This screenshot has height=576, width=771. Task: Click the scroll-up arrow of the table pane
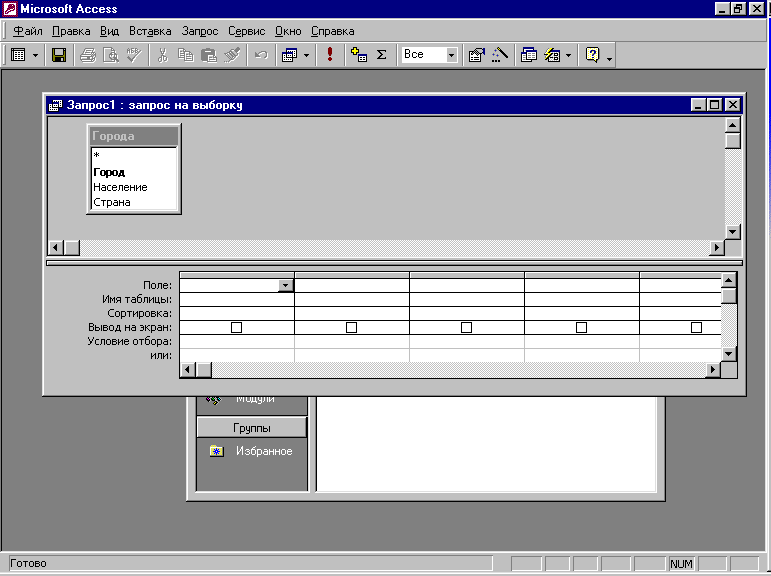click(733, 125)
